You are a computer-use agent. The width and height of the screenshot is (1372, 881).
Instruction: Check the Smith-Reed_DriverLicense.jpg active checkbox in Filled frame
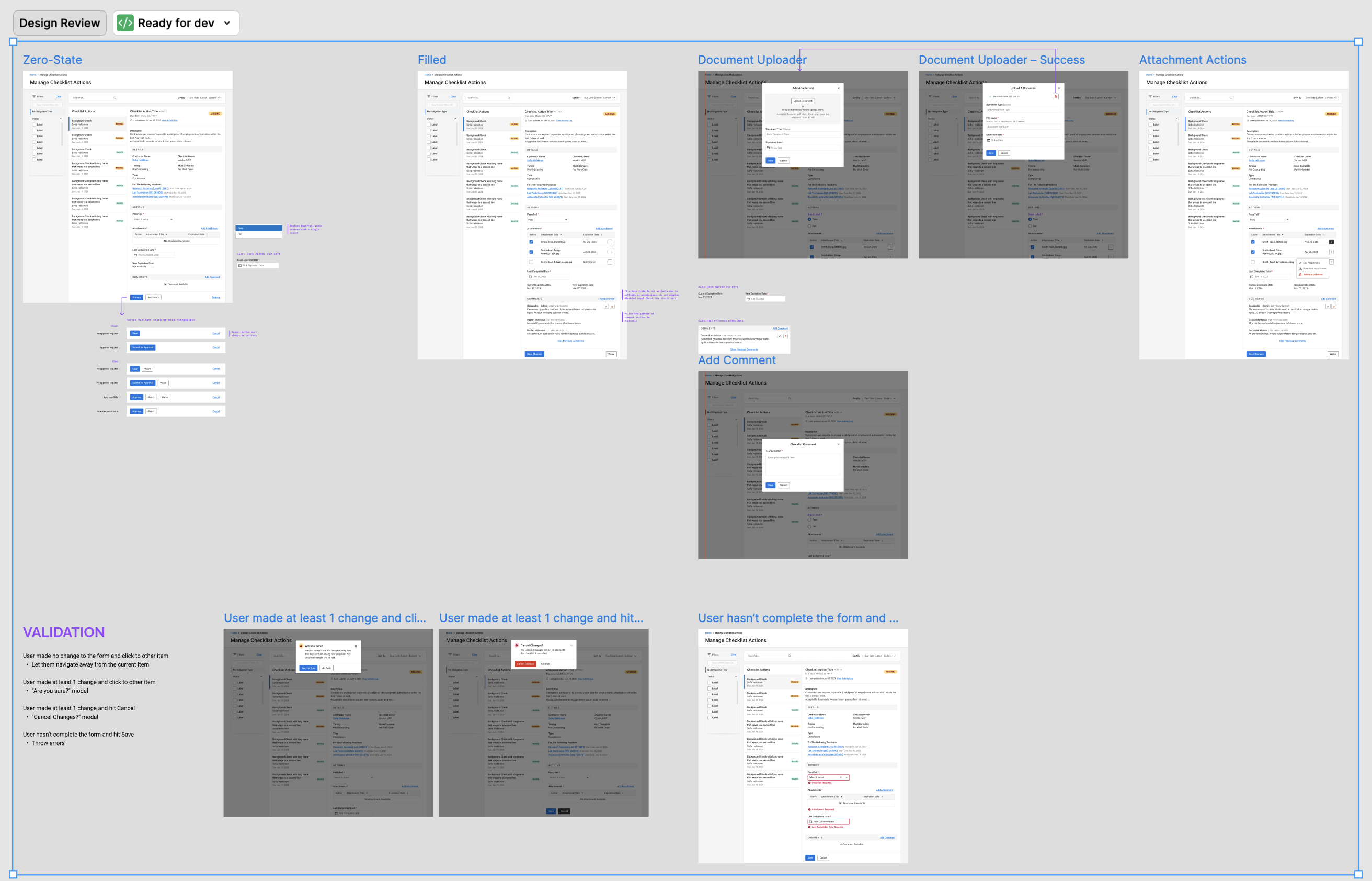531,262
